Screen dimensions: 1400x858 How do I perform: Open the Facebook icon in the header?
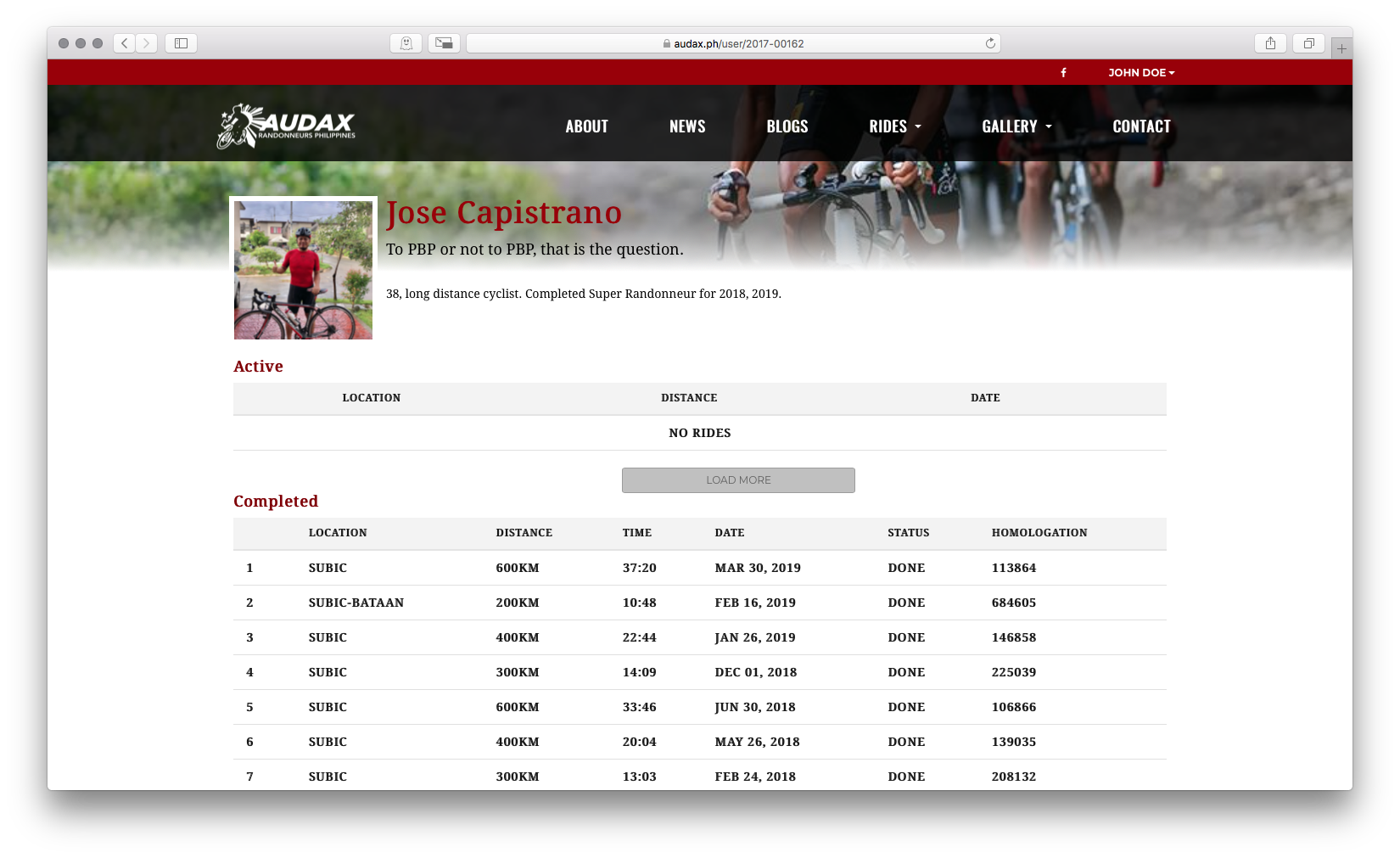(x=1063, y=72)
